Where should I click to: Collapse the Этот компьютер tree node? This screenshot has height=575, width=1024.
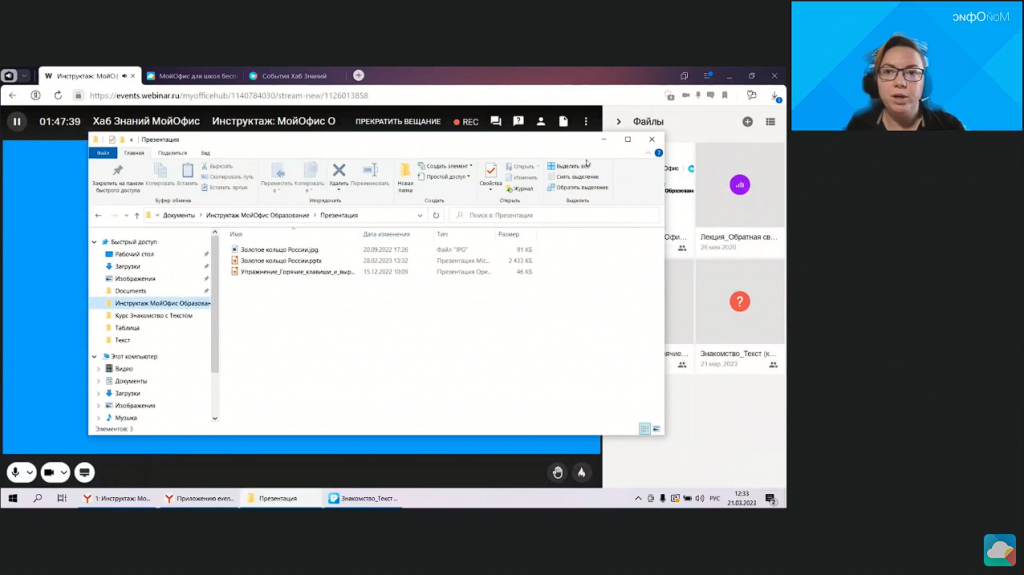click(95, 357)
